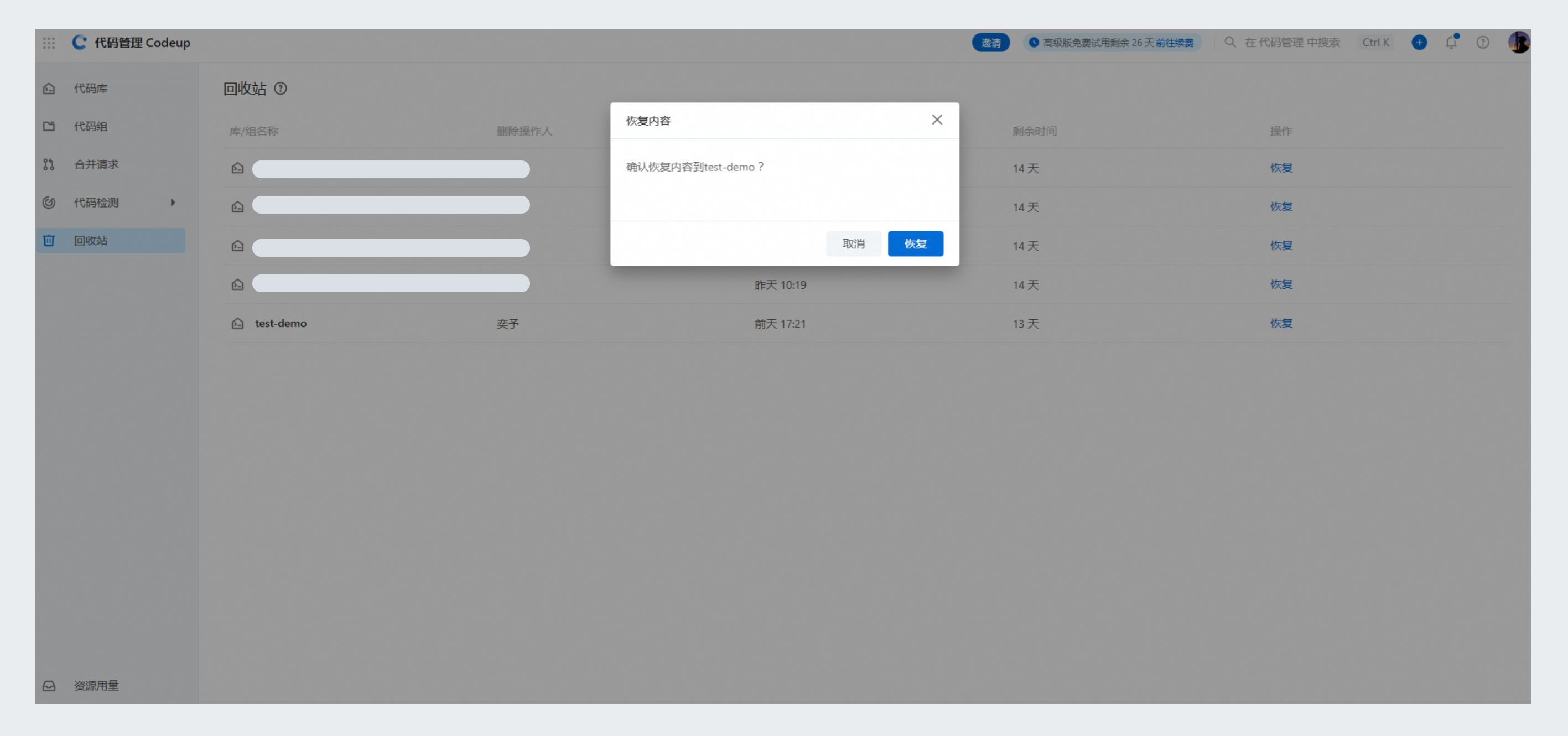Click the 代码库 sidebar icon

(49, 89)
